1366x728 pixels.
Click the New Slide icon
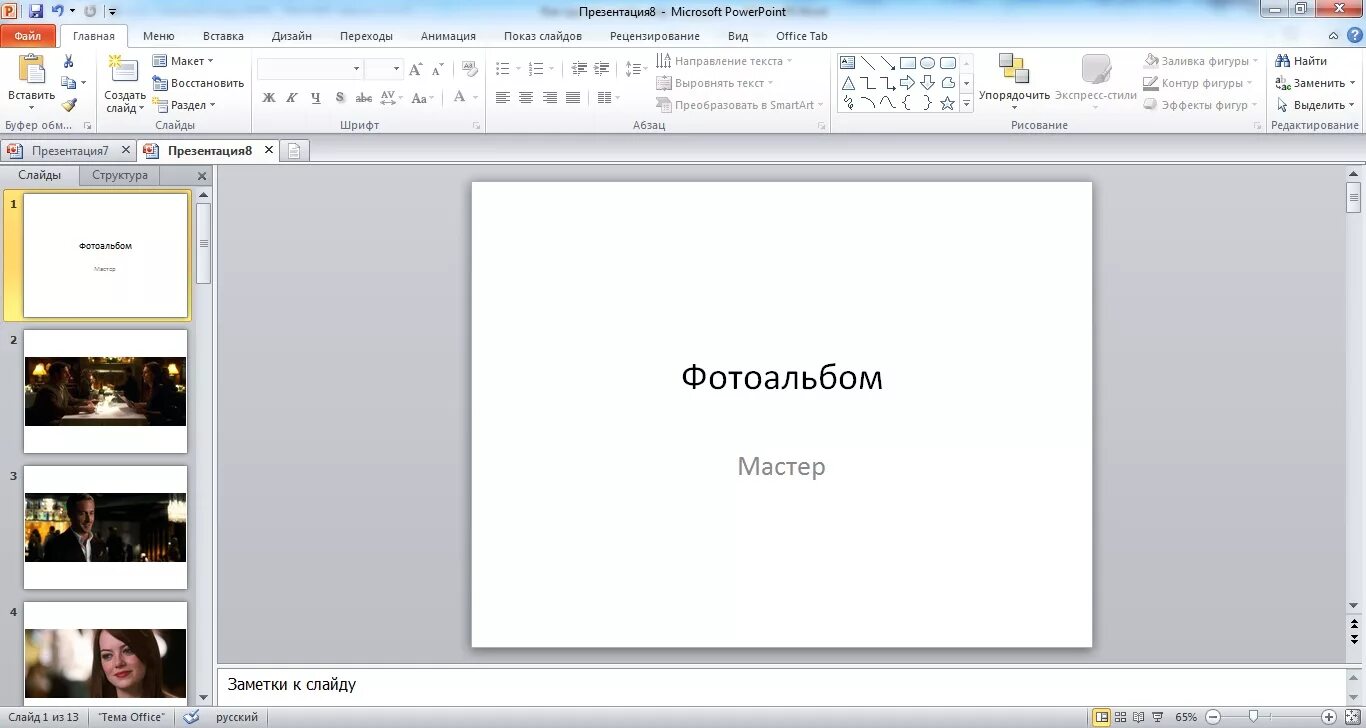(x=124, y=69)
